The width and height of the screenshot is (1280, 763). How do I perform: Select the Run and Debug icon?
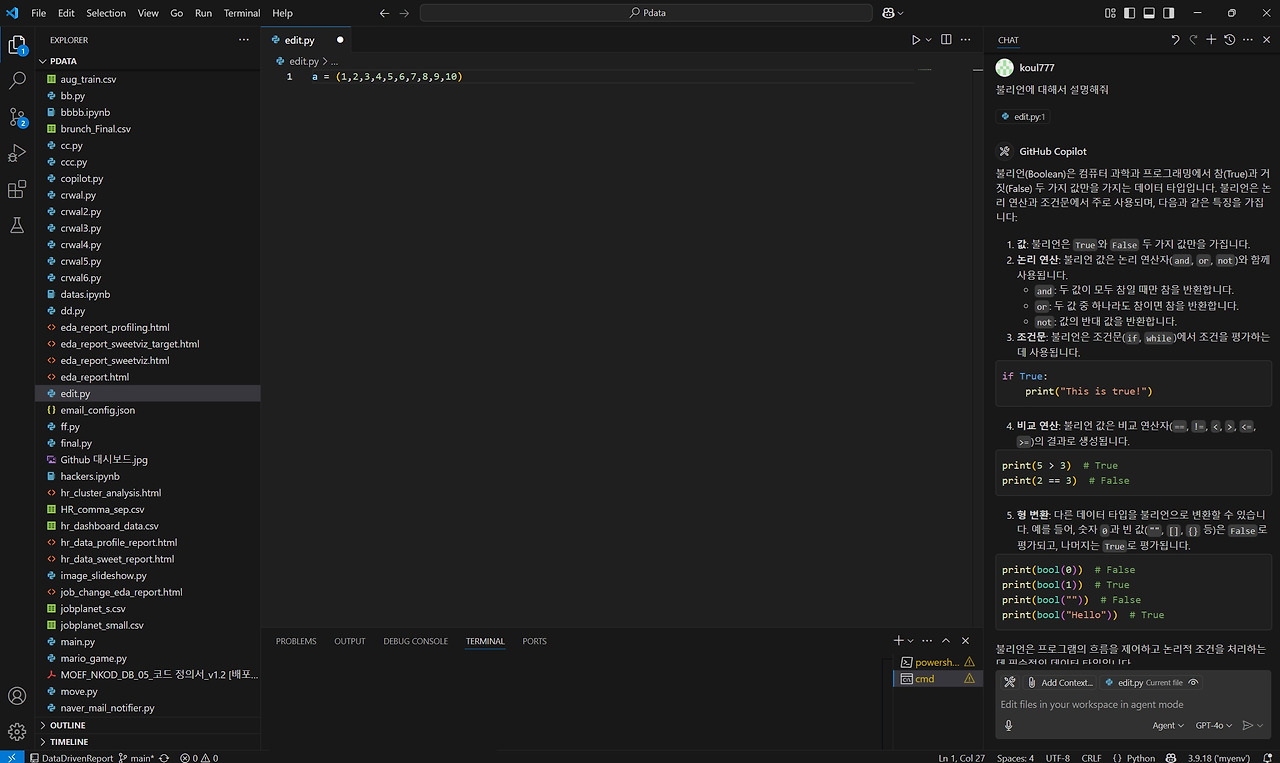click(16, 153)
